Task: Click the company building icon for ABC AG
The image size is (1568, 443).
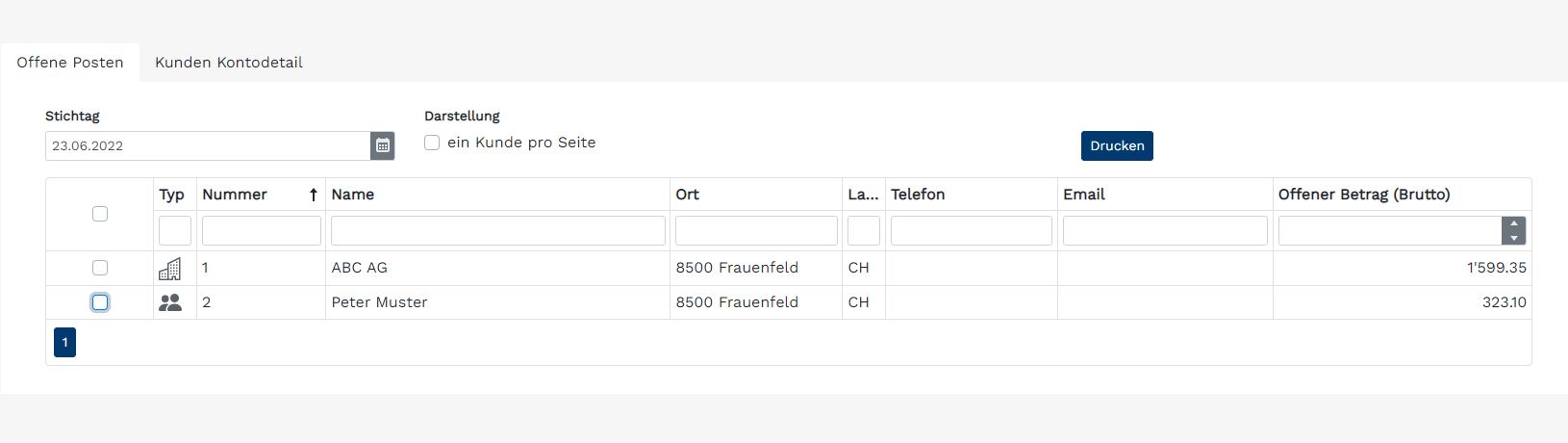Action: click(169, 269)
